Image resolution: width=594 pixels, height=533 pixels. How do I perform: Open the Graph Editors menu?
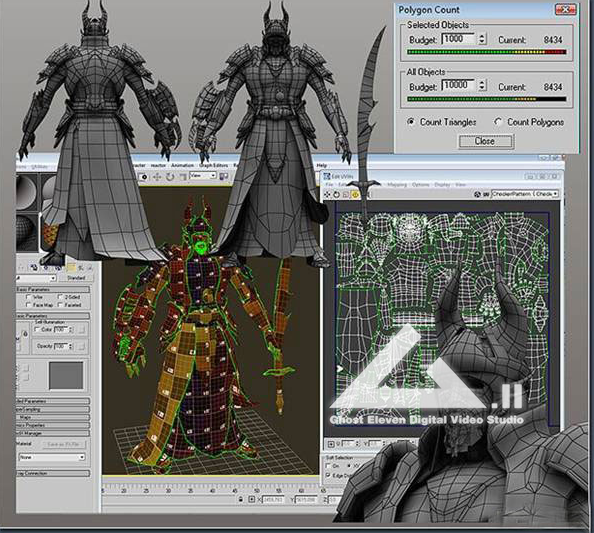tap(213, 165)
